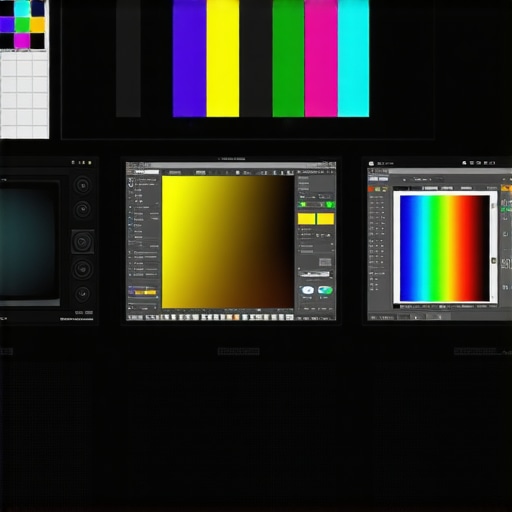Click the bottom round knob on the left device window
Image resolution: width=512 pixels, height=512 pixels.
point(82,294)
